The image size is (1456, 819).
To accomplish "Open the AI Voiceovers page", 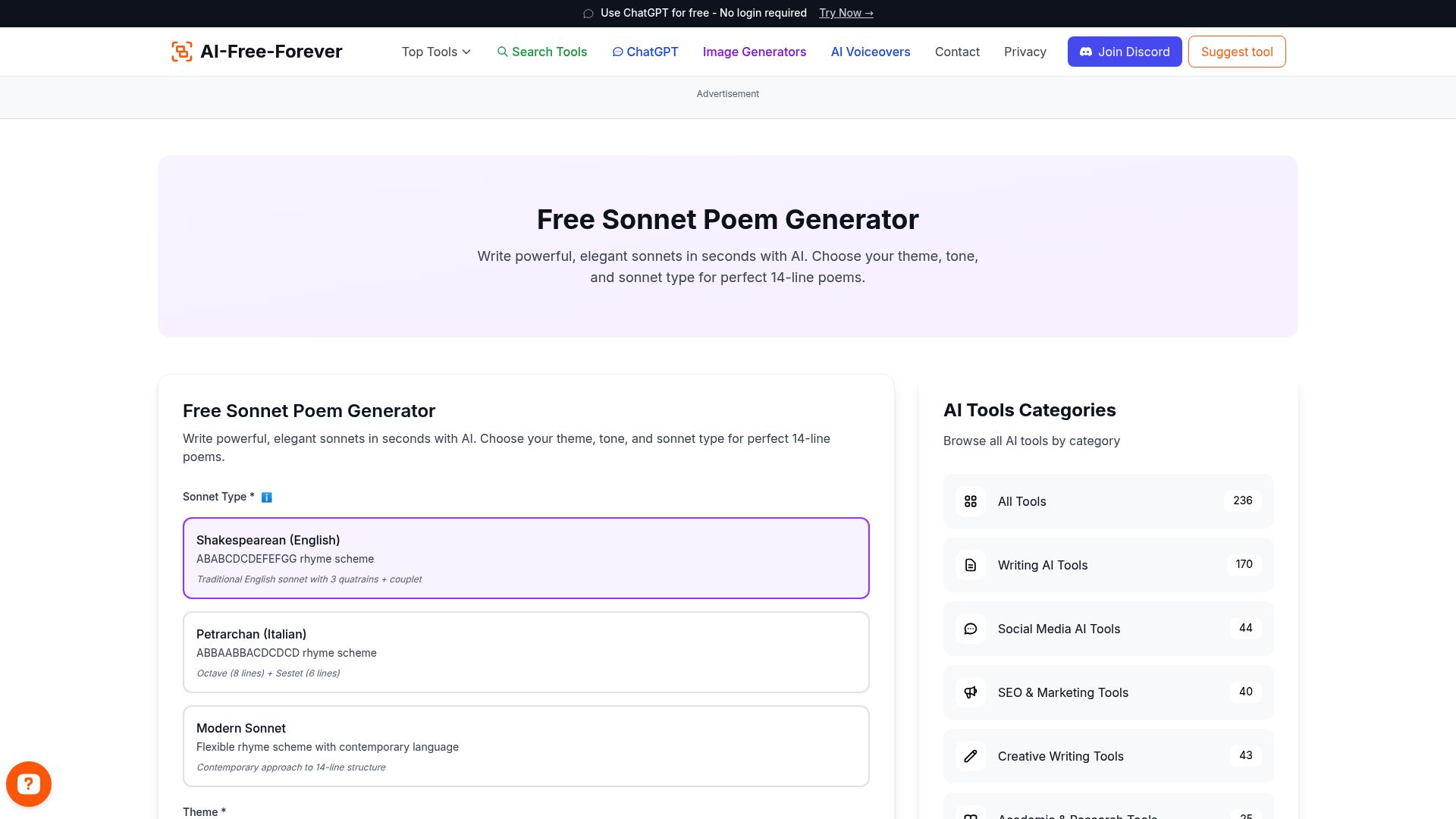I will click(870, 52).
